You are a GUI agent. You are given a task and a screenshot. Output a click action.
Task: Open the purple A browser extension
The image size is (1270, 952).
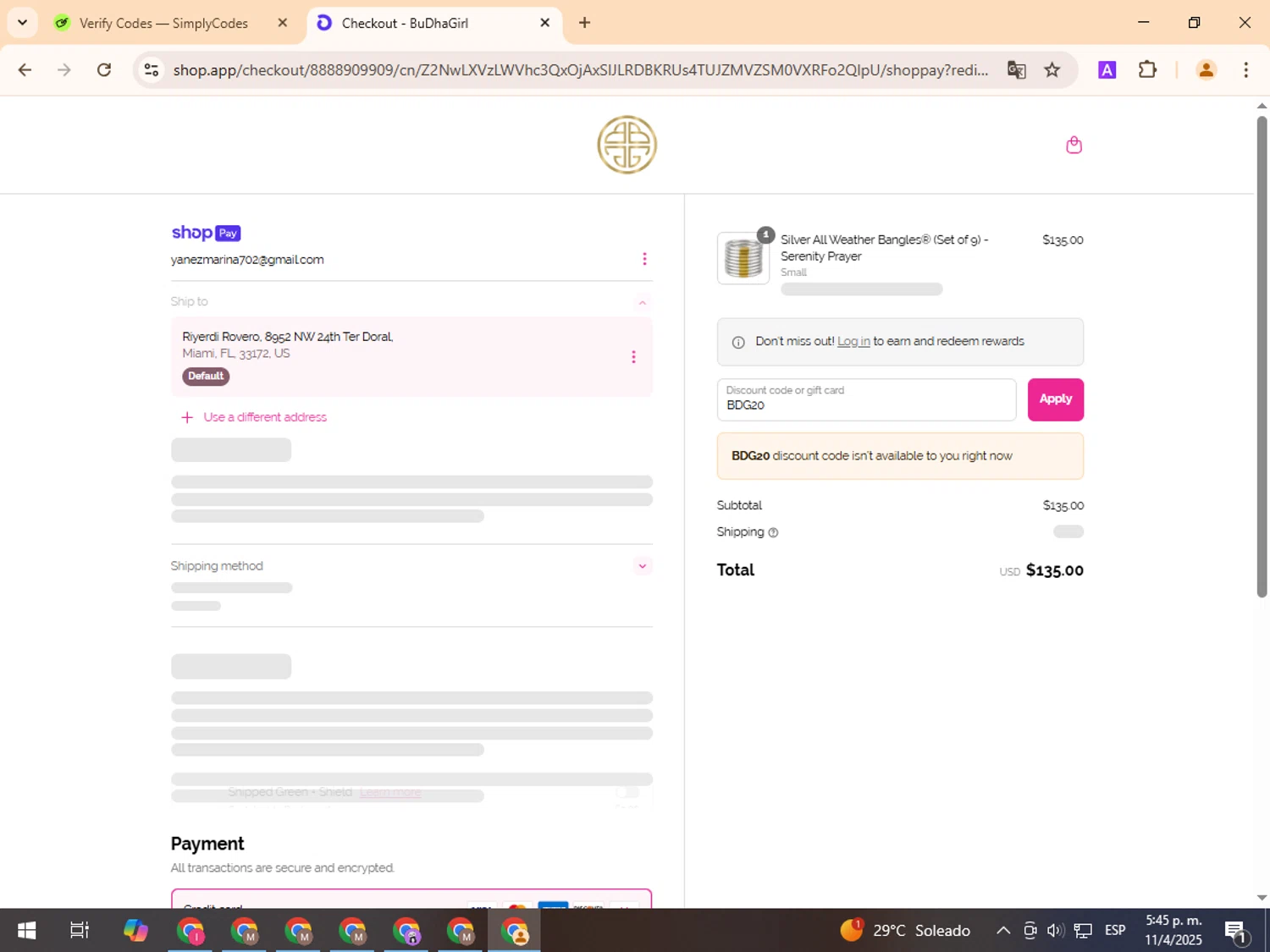coord(1107,69)
